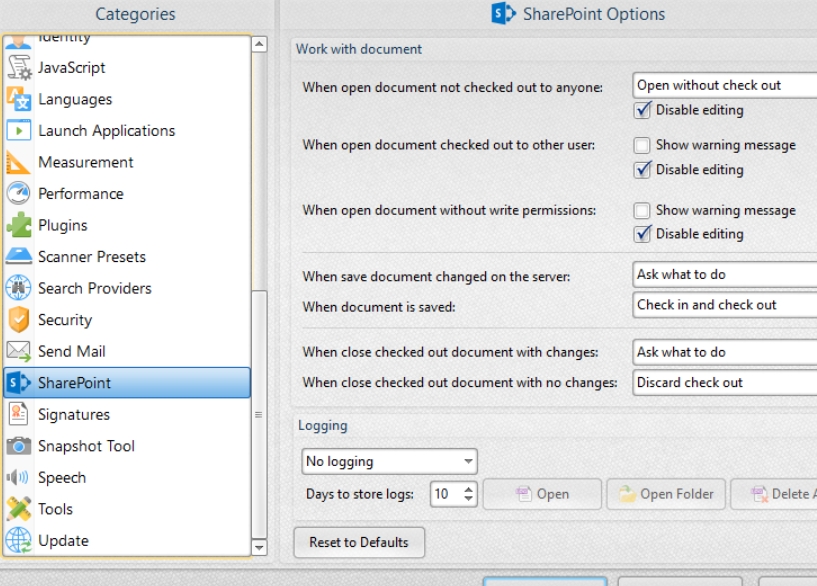The image size is (817, 586).
Task: Click the Launch Applications play icon
Action: pos(19,131)
